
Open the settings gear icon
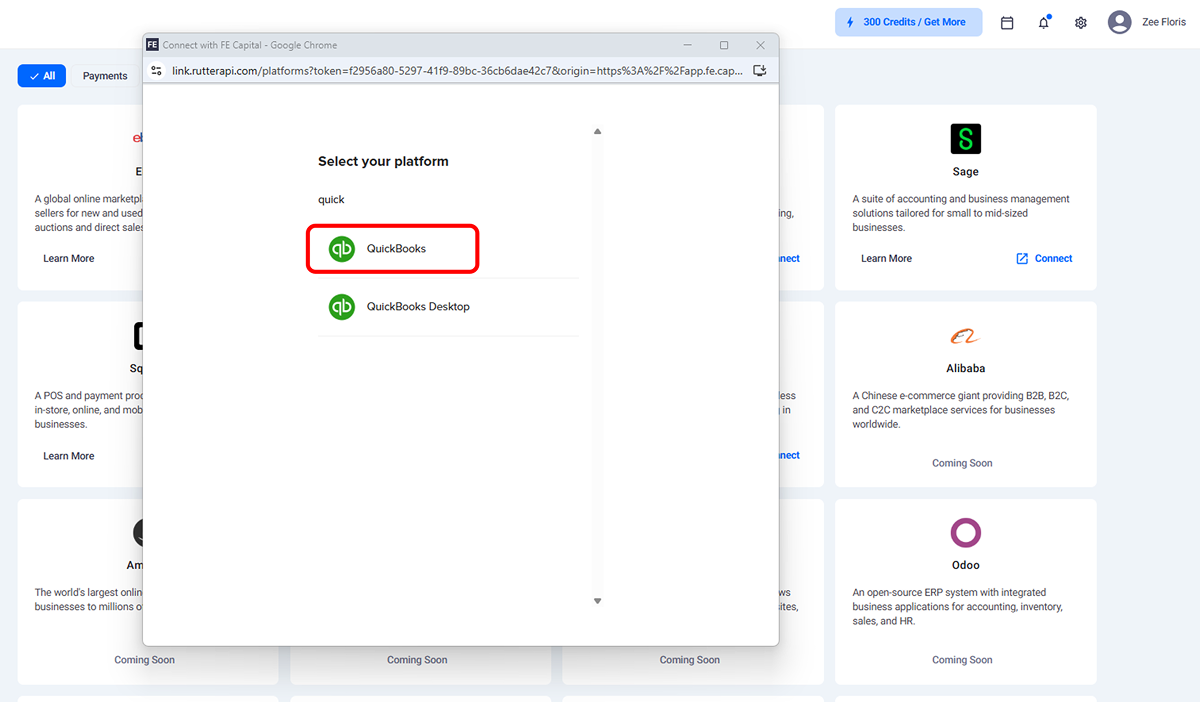pyautogui.click(x=1081, y=22)
